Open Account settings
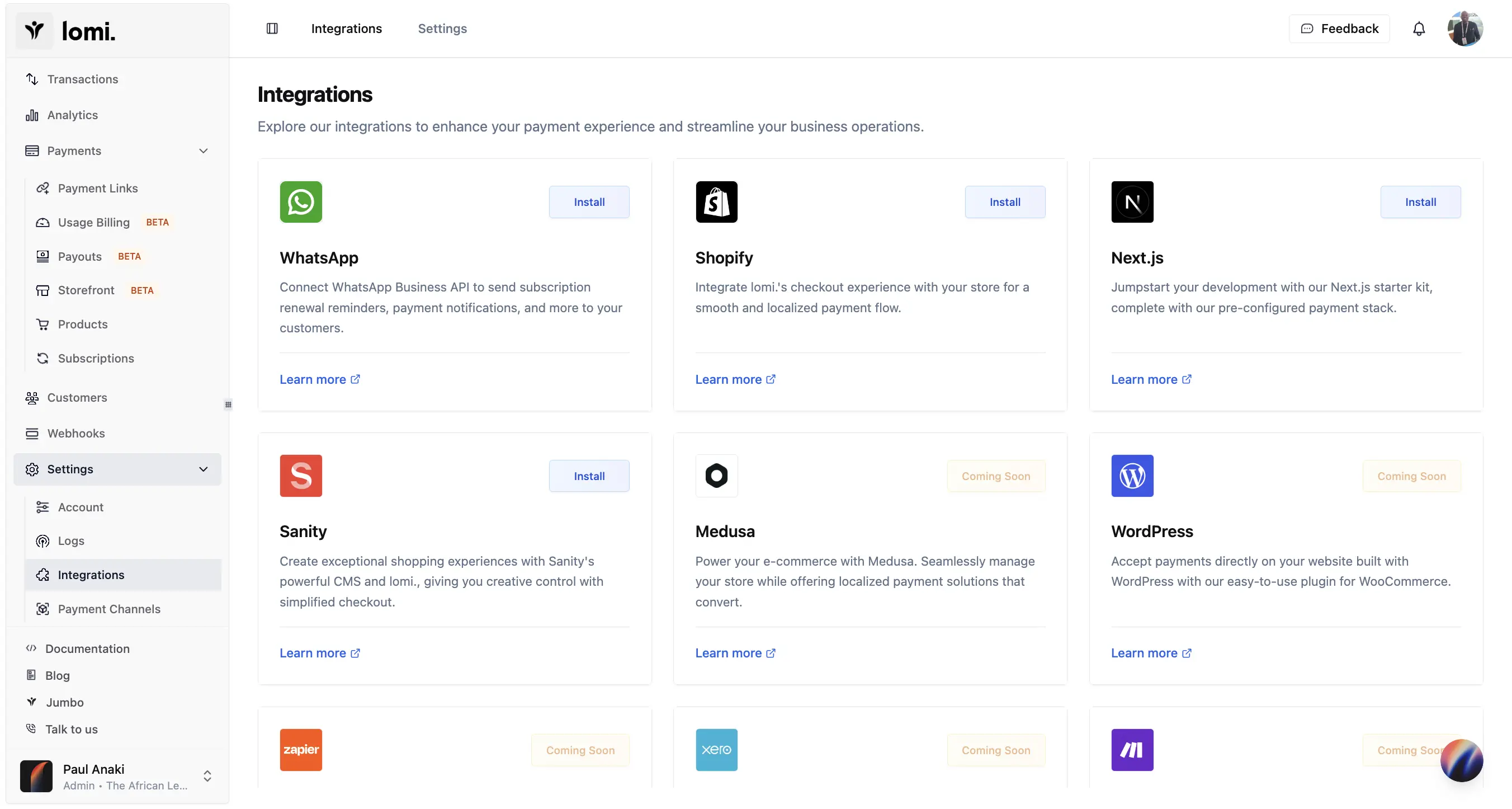The image size is (1512, 809). pyautogui.click(x=123, y=507)
